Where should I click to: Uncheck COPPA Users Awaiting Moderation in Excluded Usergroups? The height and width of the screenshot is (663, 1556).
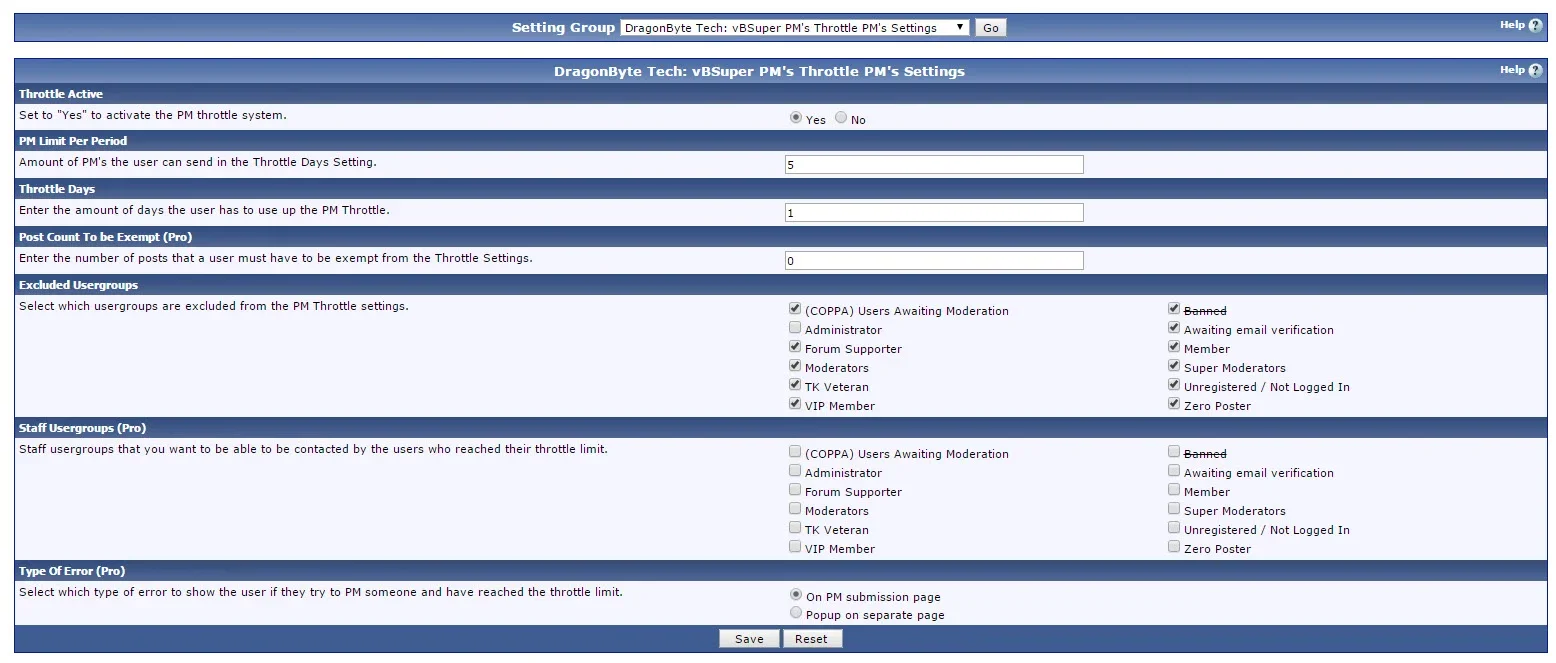tap(795, 309)
